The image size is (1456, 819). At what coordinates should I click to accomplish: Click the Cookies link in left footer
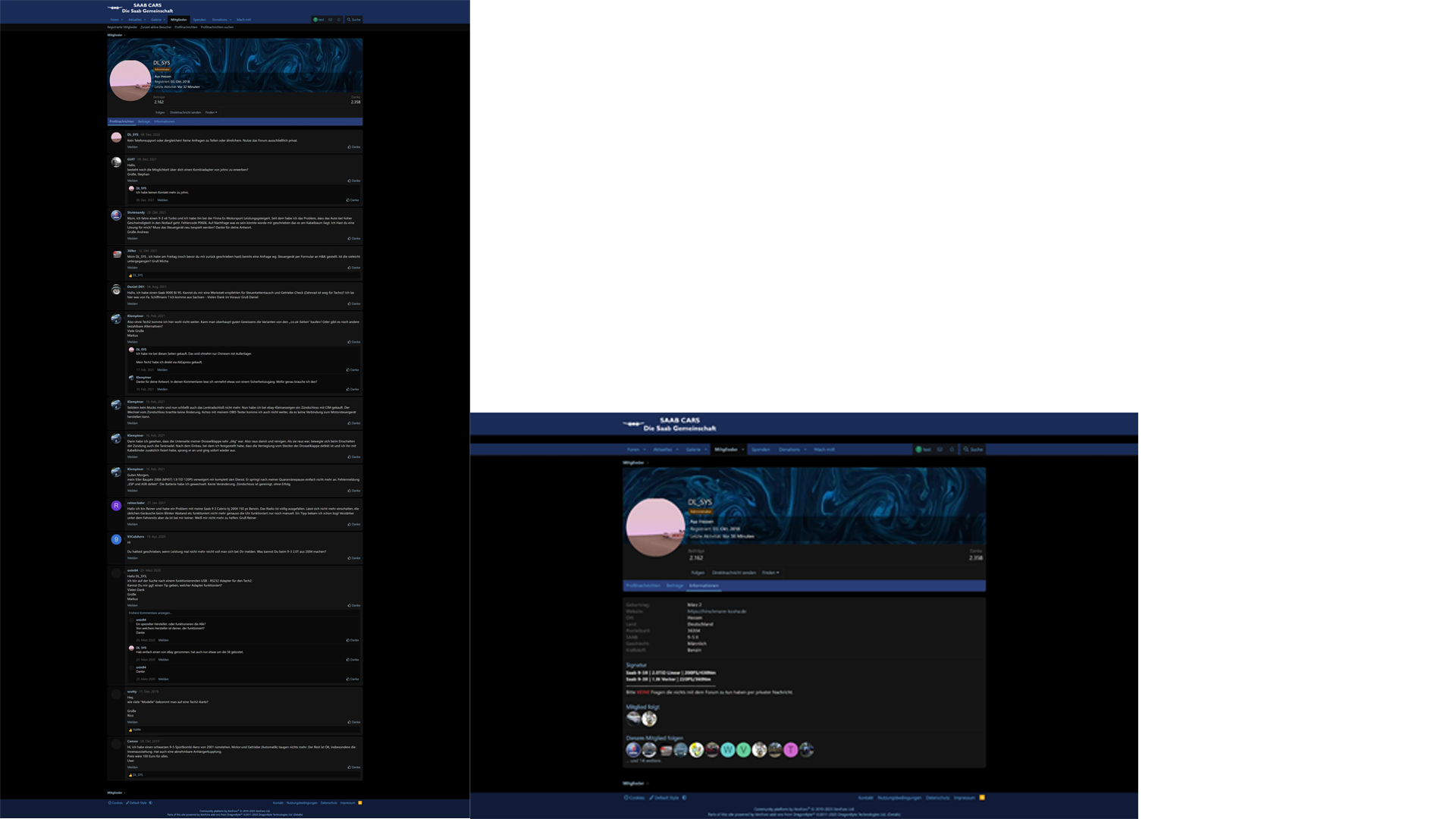pos(115,802)
